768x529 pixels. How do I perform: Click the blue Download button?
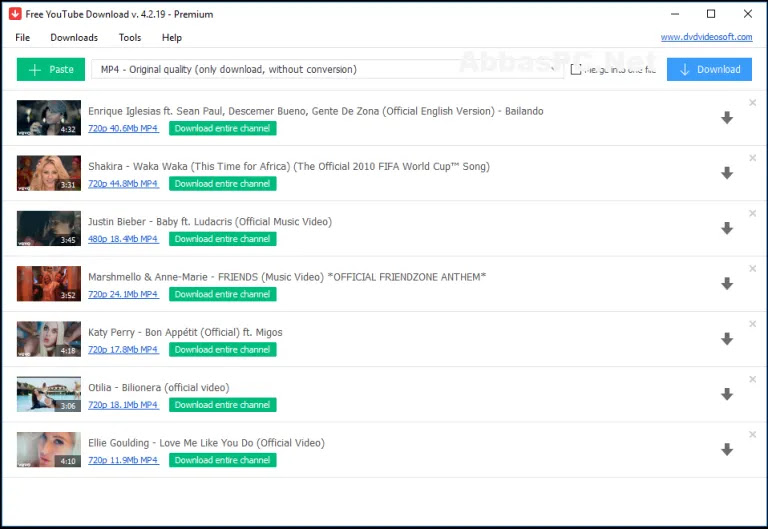click(x=709, y=70)
